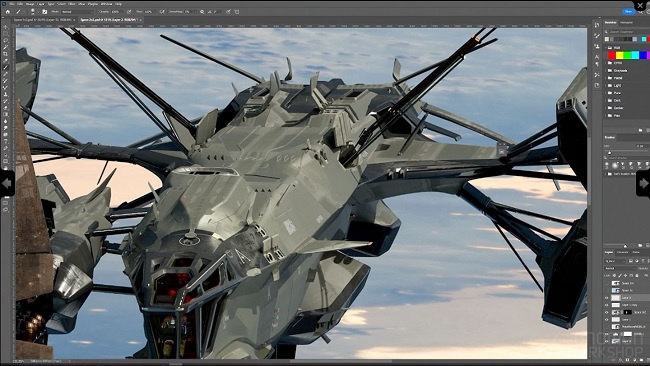Hide the Layer 2 layer

click(606, 298)
